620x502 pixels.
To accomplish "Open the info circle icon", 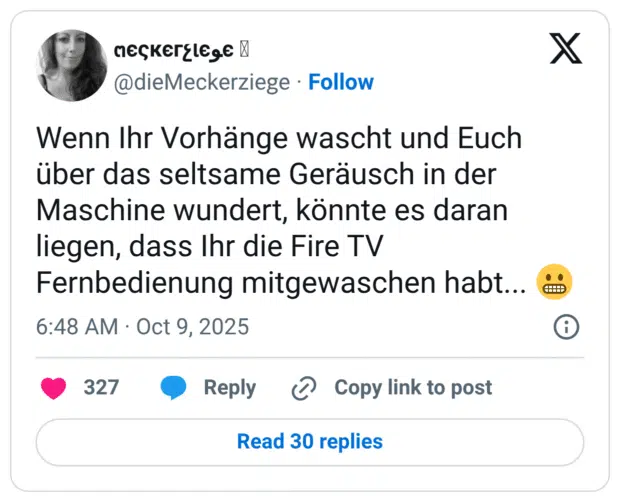I will (565, 327).
